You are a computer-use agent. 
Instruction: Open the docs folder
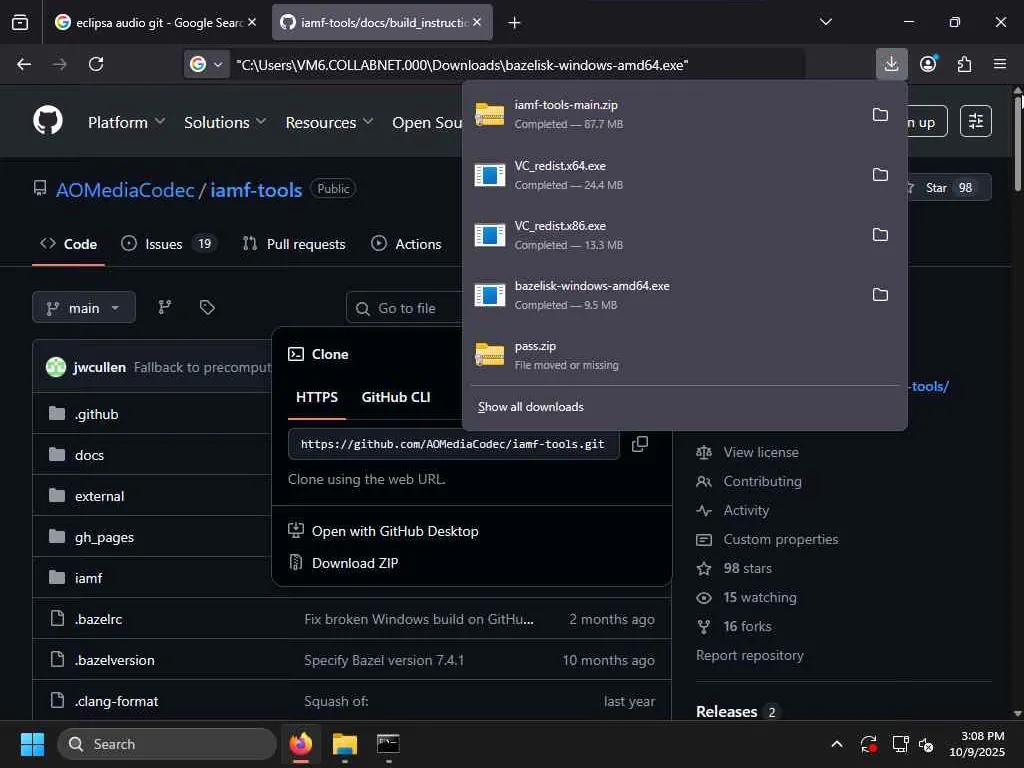pyautogui.click(x=89, y=455)
